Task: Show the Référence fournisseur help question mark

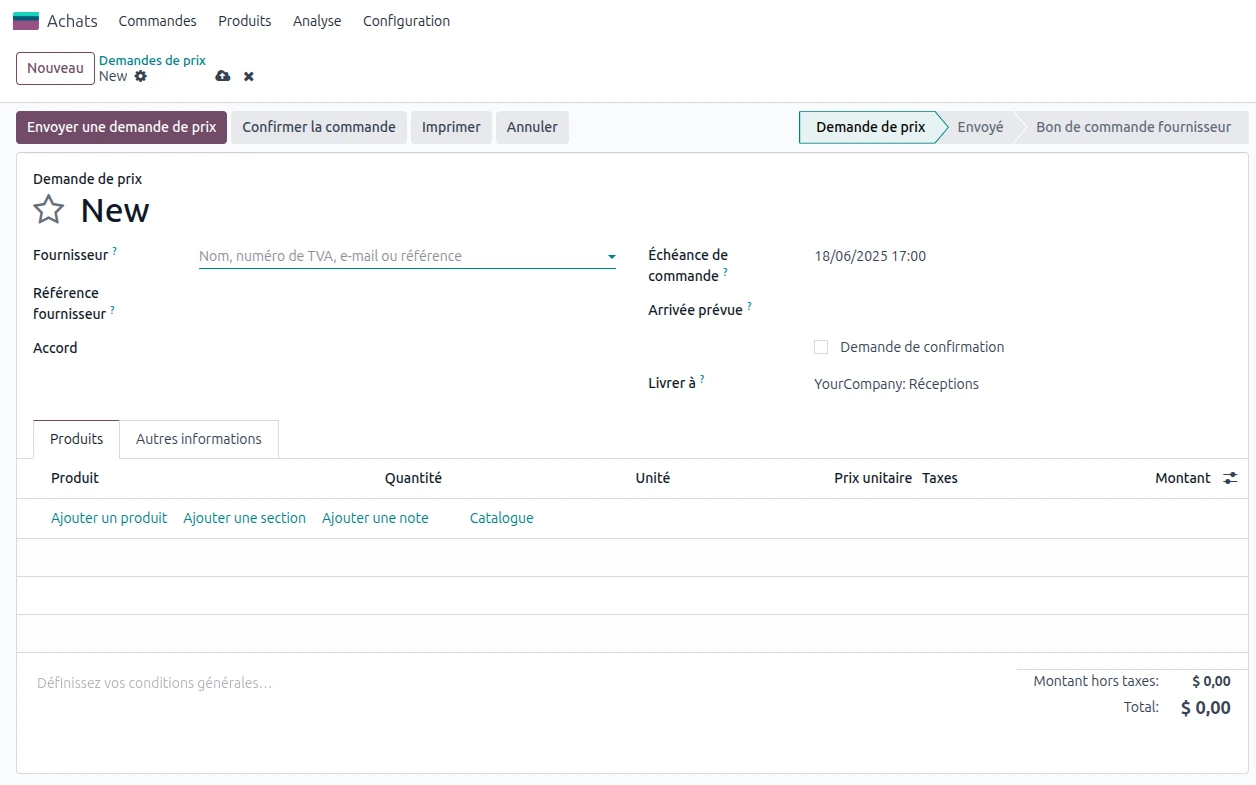Action: pyautogui.click(x=112, y=310)
